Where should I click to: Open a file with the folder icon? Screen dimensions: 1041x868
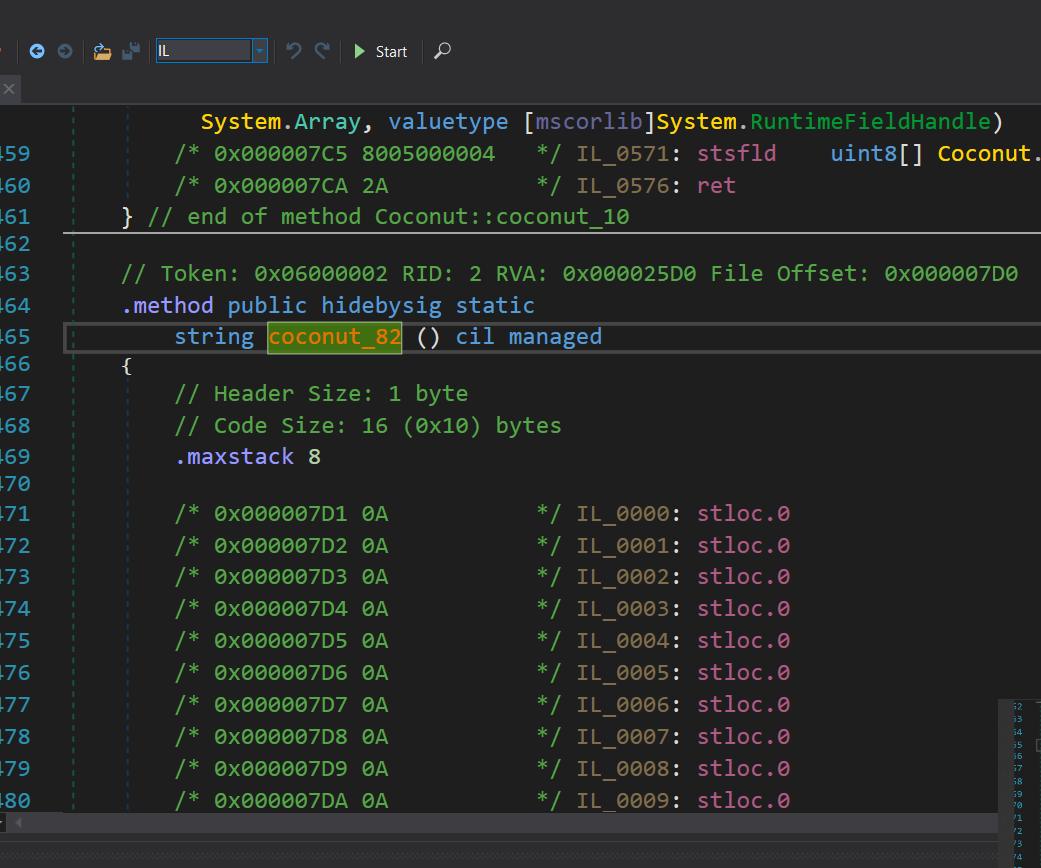tap(102, 51)
